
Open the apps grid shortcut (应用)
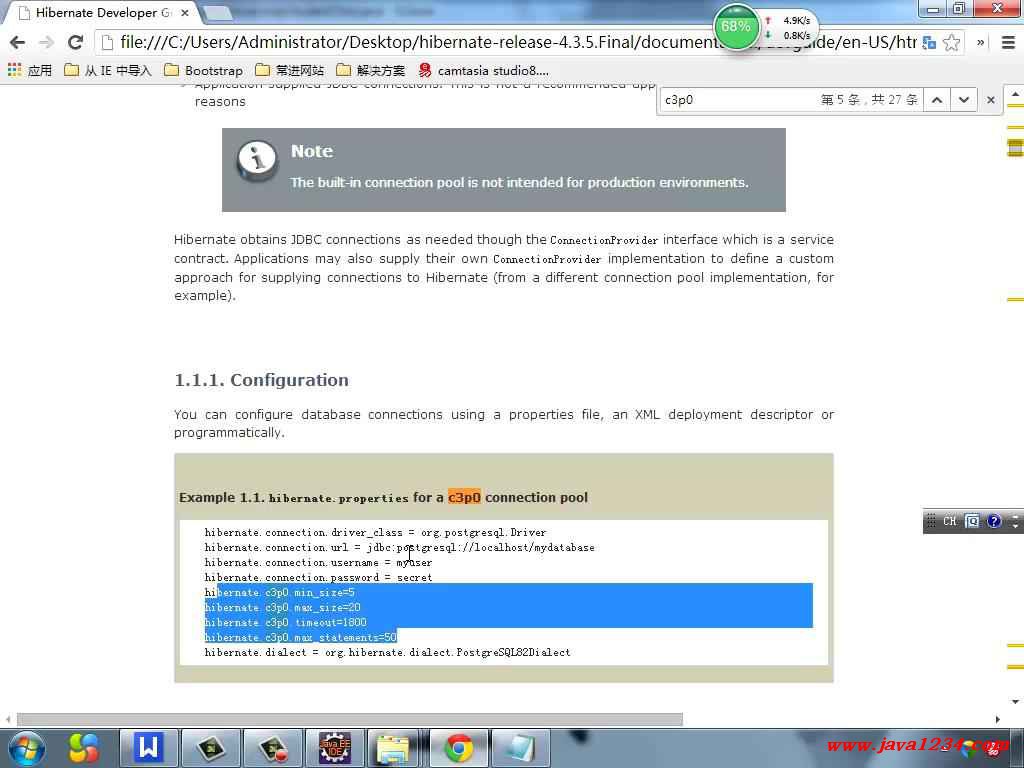29,70
